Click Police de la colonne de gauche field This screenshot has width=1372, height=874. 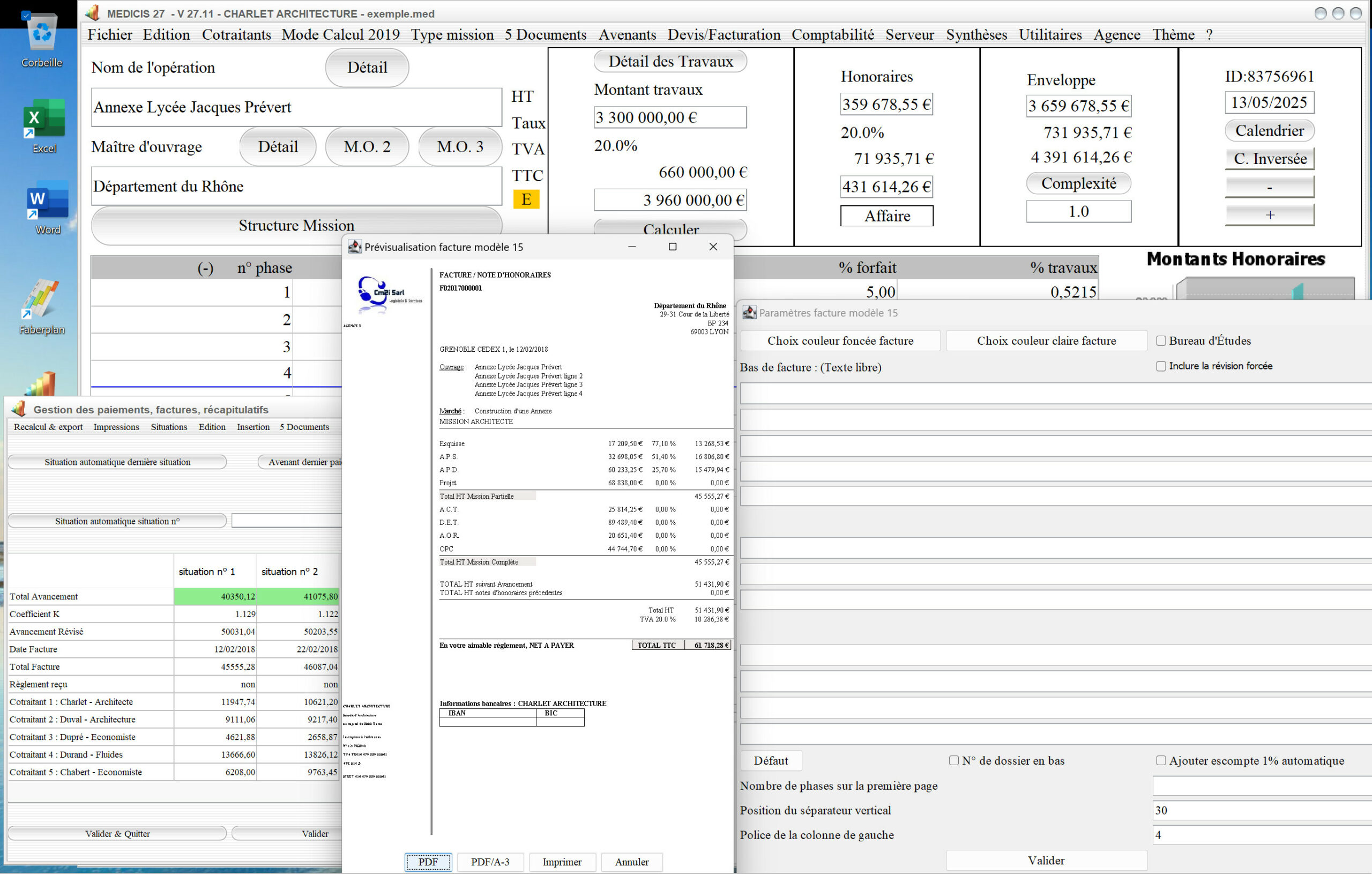1262,835
